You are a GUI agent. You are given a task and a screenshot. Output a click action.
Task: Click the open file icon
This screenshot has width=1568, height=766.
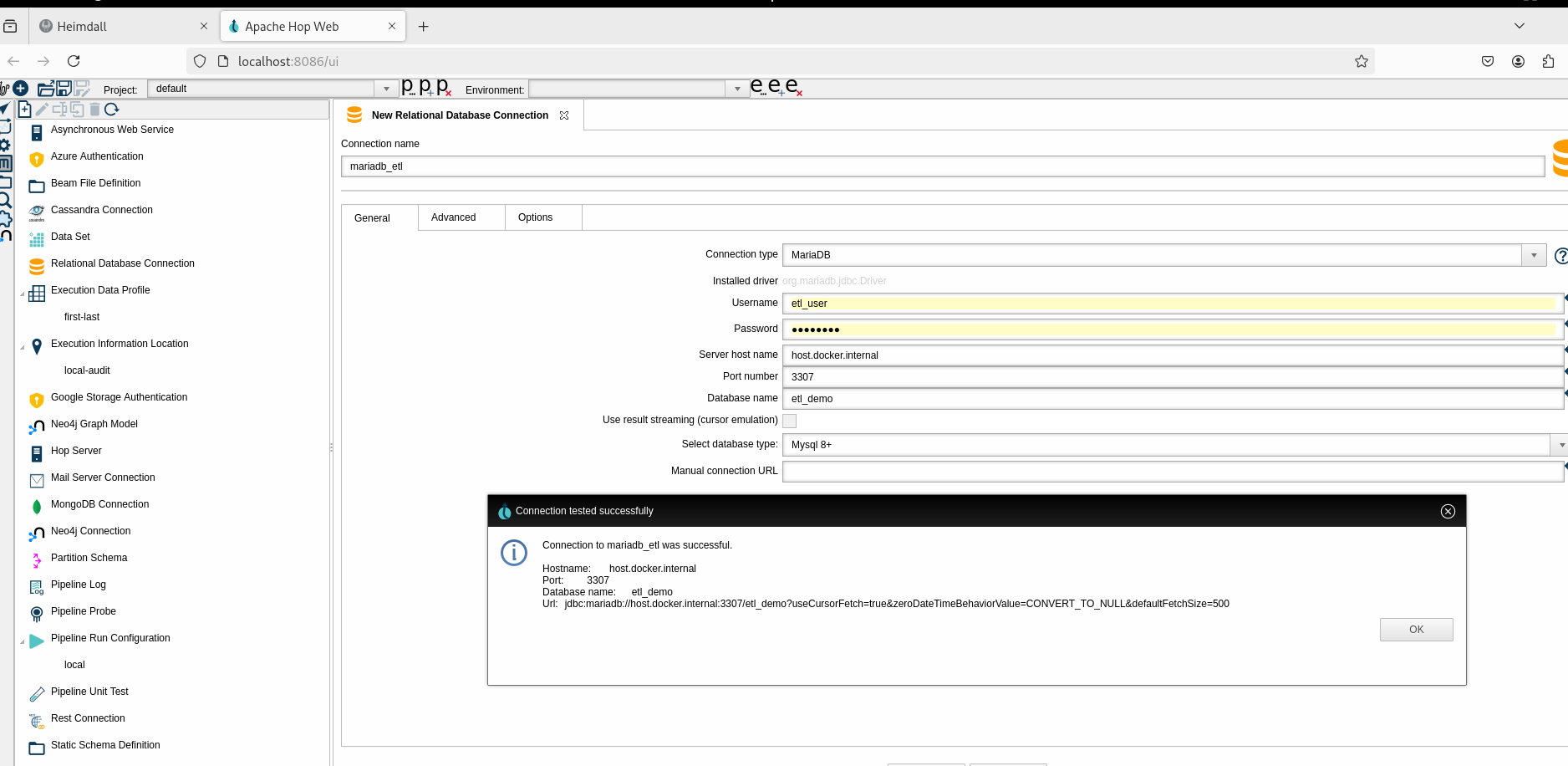[x=45, y=89]
